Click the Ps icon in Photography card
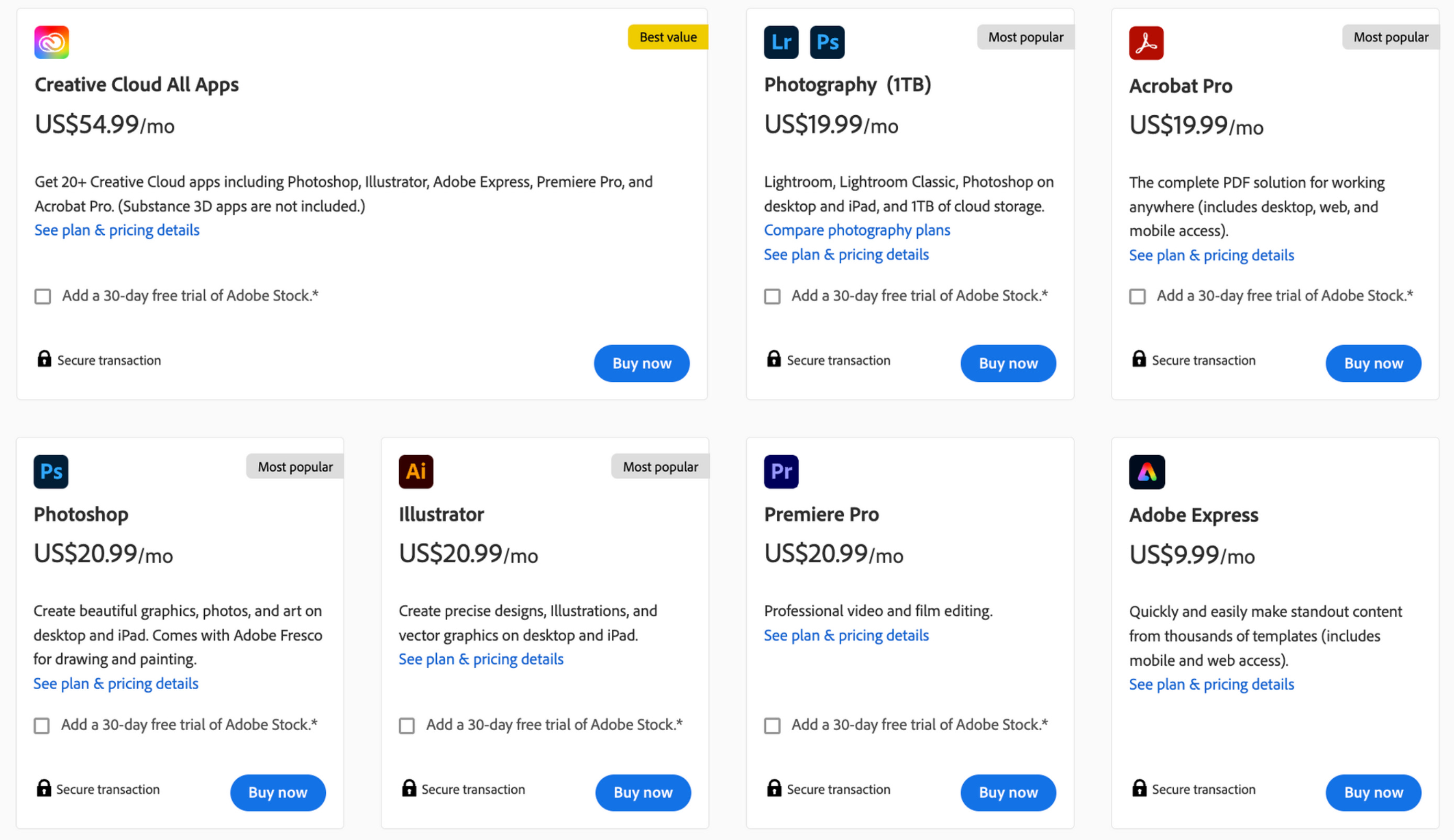Viewport: 1454px width, 840px height. (827, 42)
